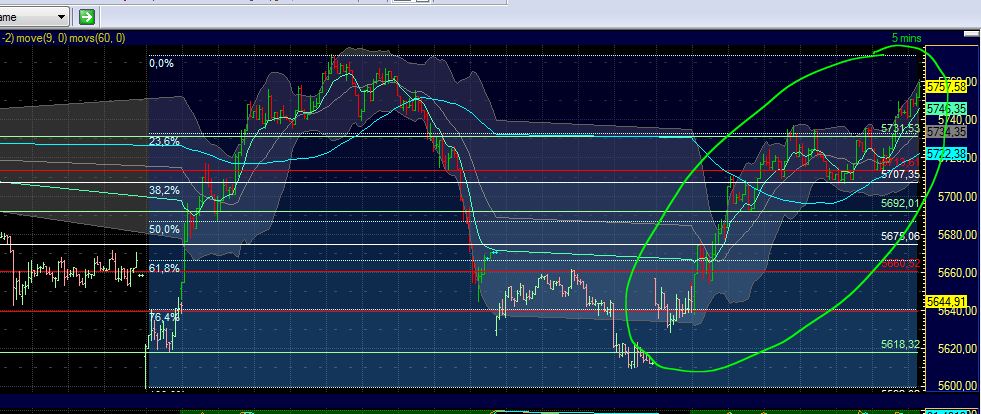
Task: Click the yellow 5757,58 price tag
Action: (x=947, y=86)
